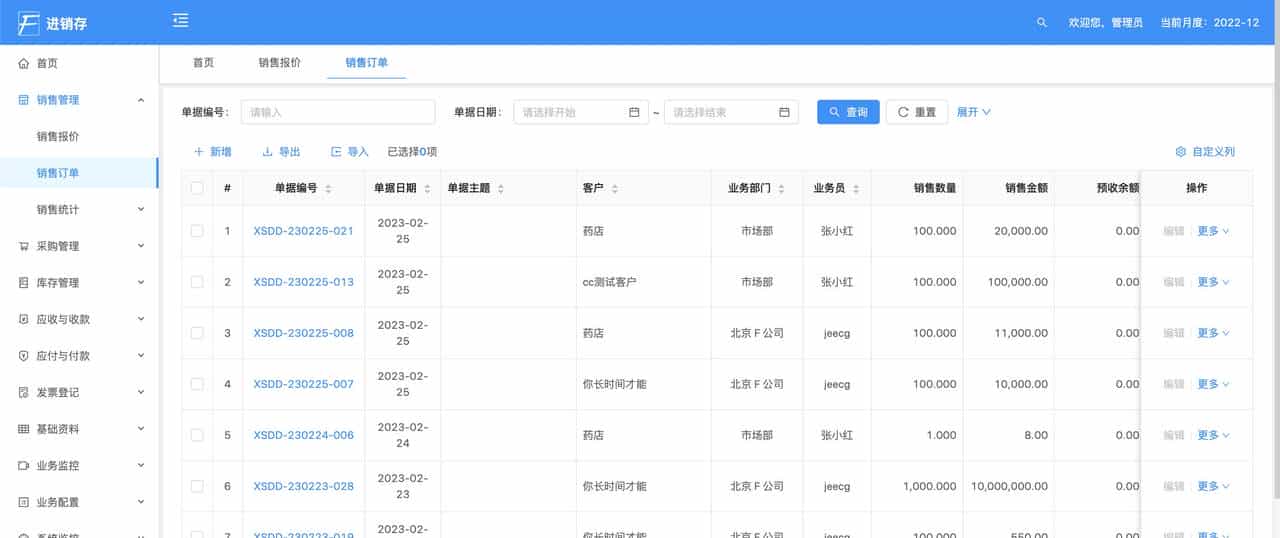Check the row for XSDD-230225-021
The image size is (1280, 538).
(x=197, y=231)
